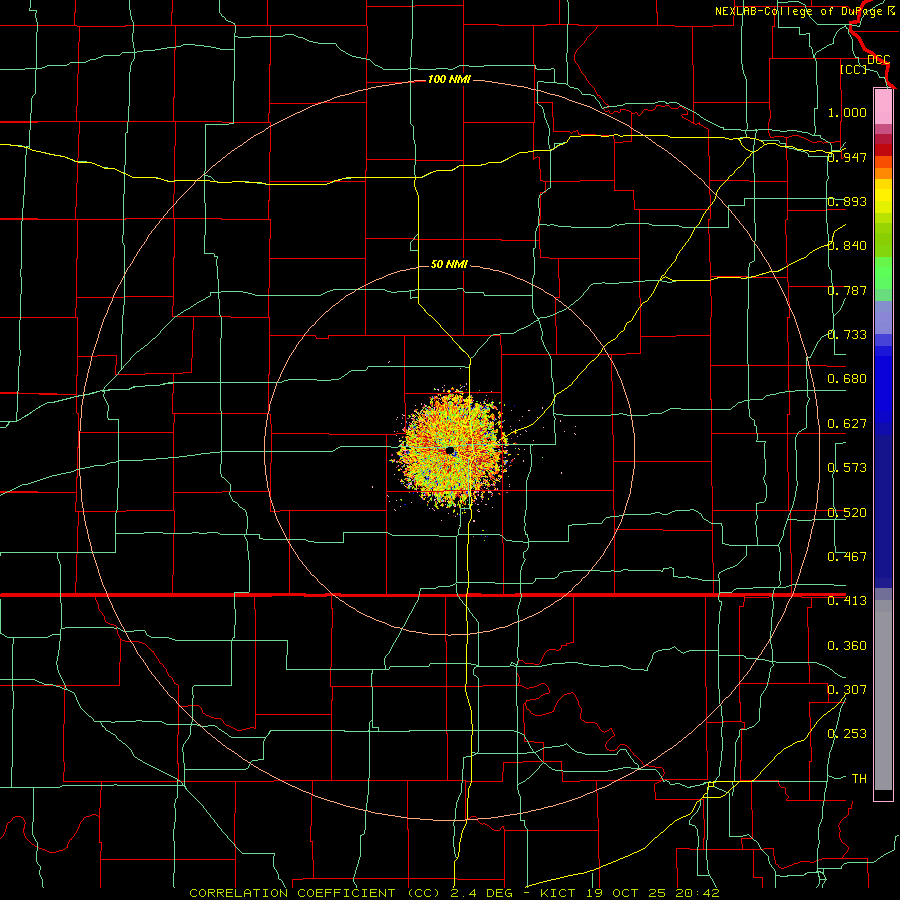
Task: Select the 0.733 legend value
Action: click(x=847, y=335)
